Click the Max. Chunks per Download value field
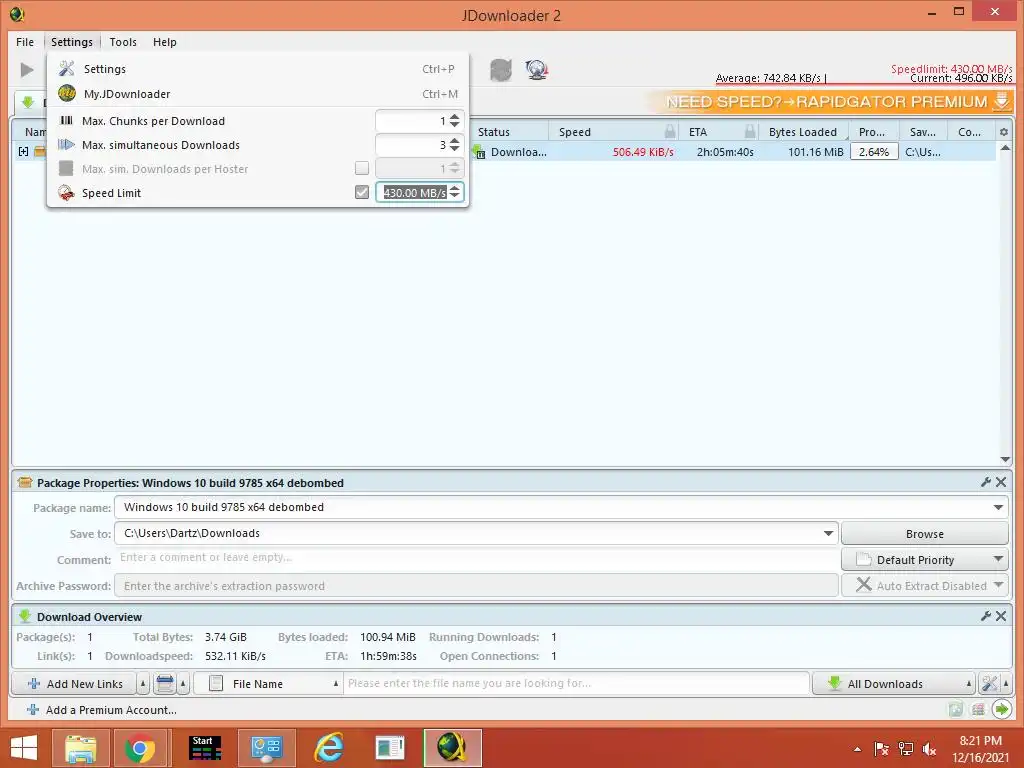Viewport: 1024px width, 768px height. (411, 121)
